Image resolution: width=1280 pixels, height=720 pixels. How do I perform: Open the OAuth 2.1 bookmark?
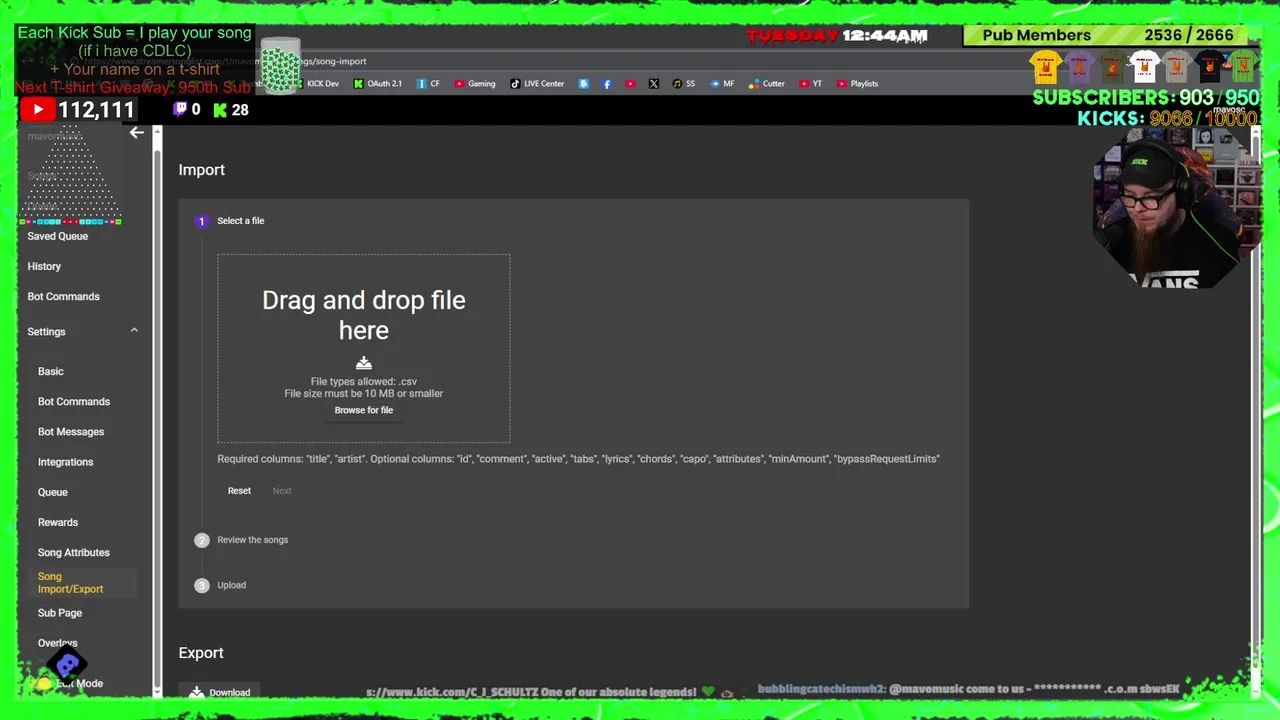click(x=378, y=84)
